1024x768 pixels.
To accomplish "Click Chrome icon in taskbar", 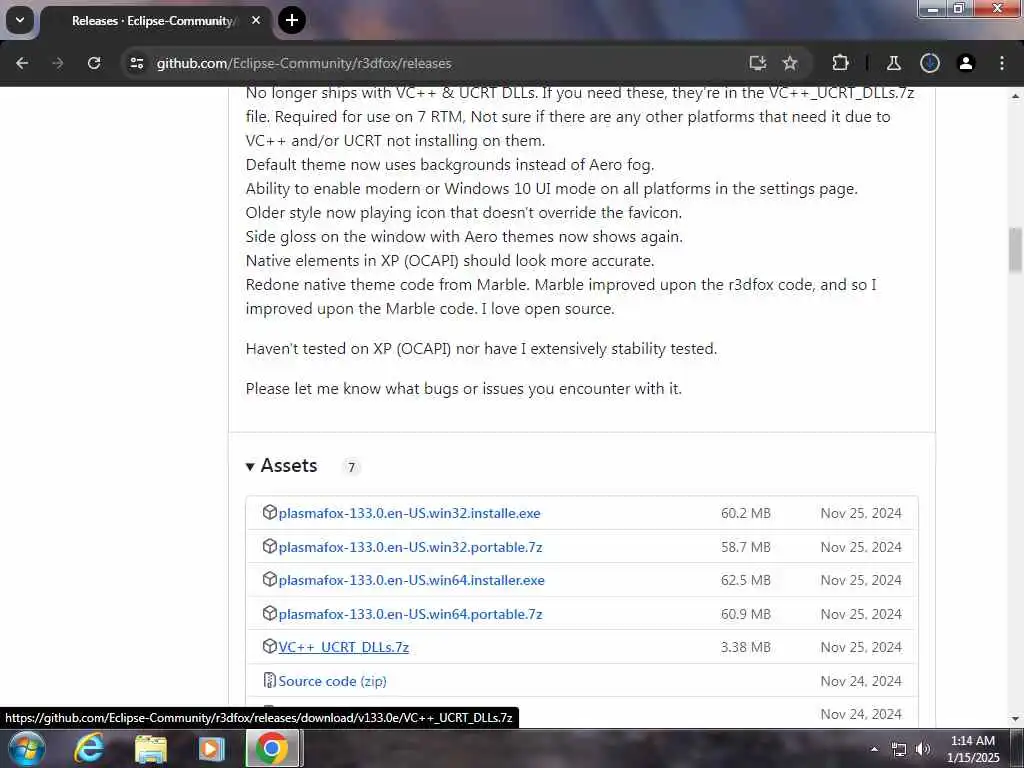I will tap(272, 748).
